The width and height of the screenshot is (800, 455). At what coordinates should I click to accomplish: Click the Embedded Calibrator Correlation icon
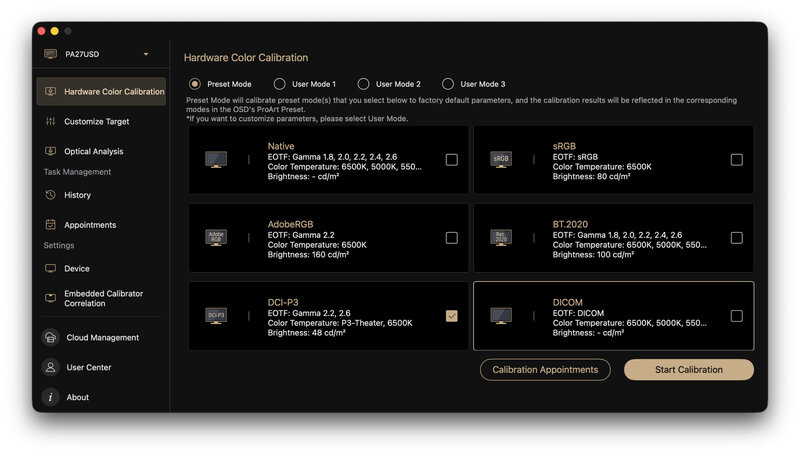point(50,298)
